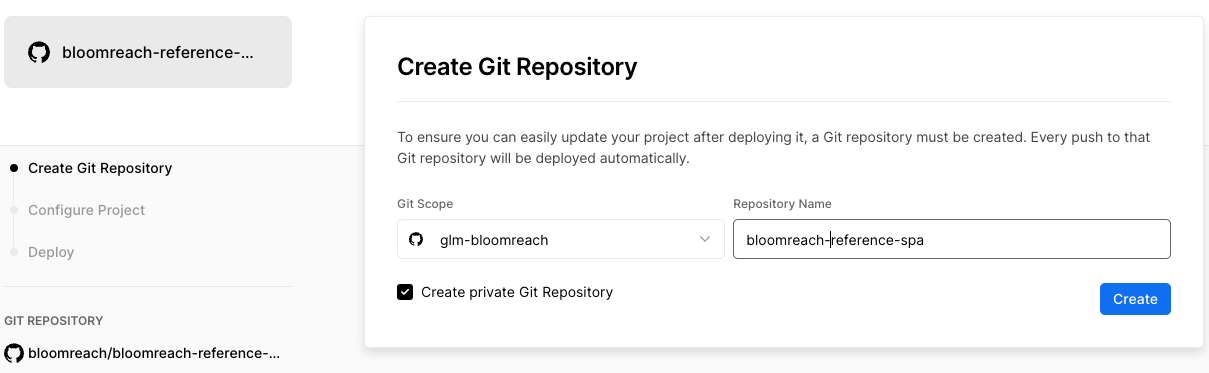This screenshot has height=373, width=1209.
Task: Click the blue Create button
Action: [x=1135, y=299]
